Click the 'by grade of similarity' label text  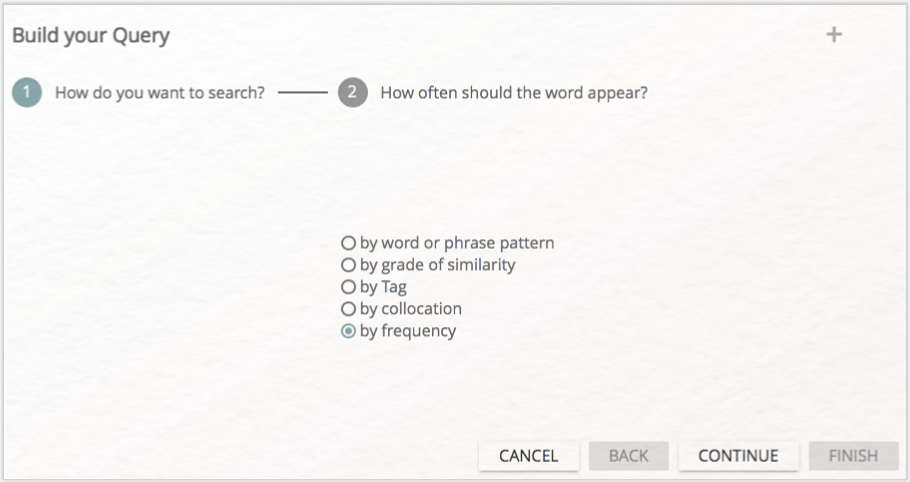(438, 265)
